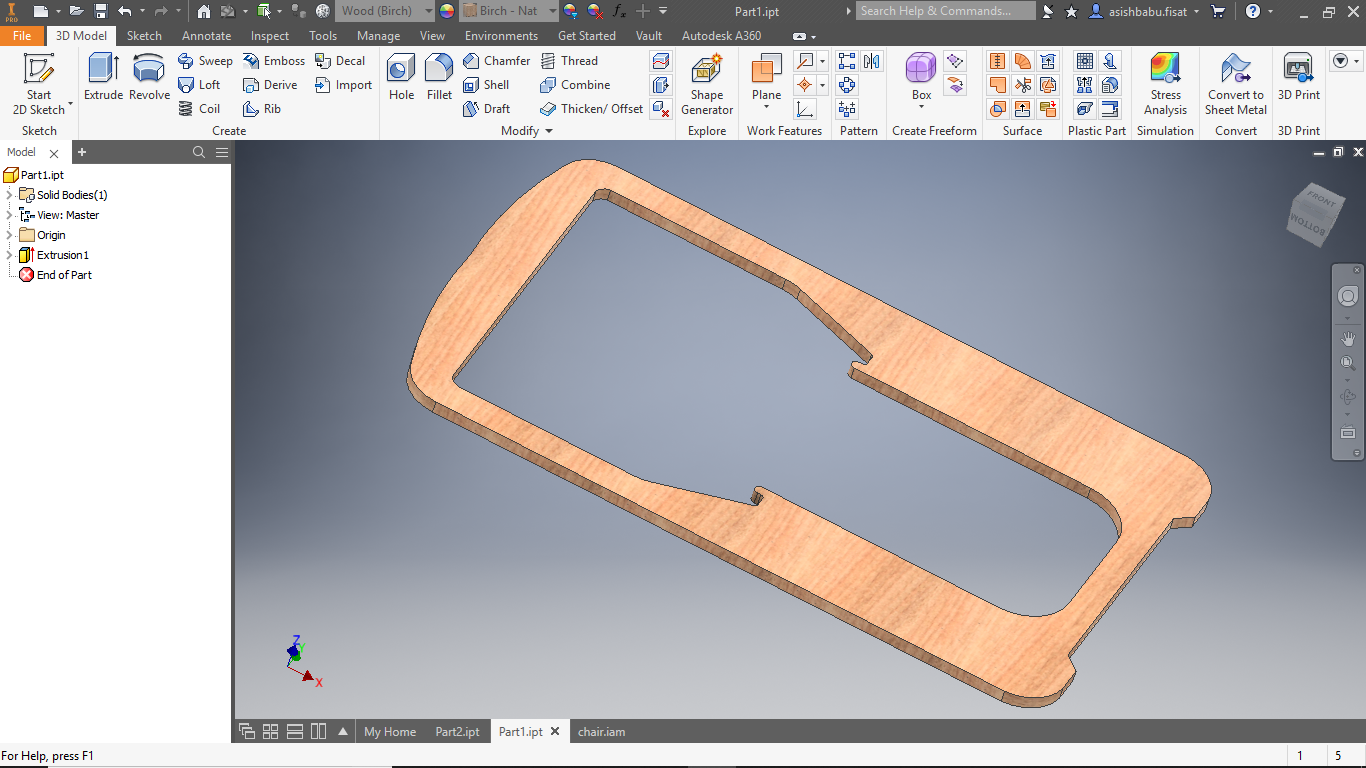Select the Revolve tool
The height and width of the screenshot is (768, 1366).
click(149, 78)
